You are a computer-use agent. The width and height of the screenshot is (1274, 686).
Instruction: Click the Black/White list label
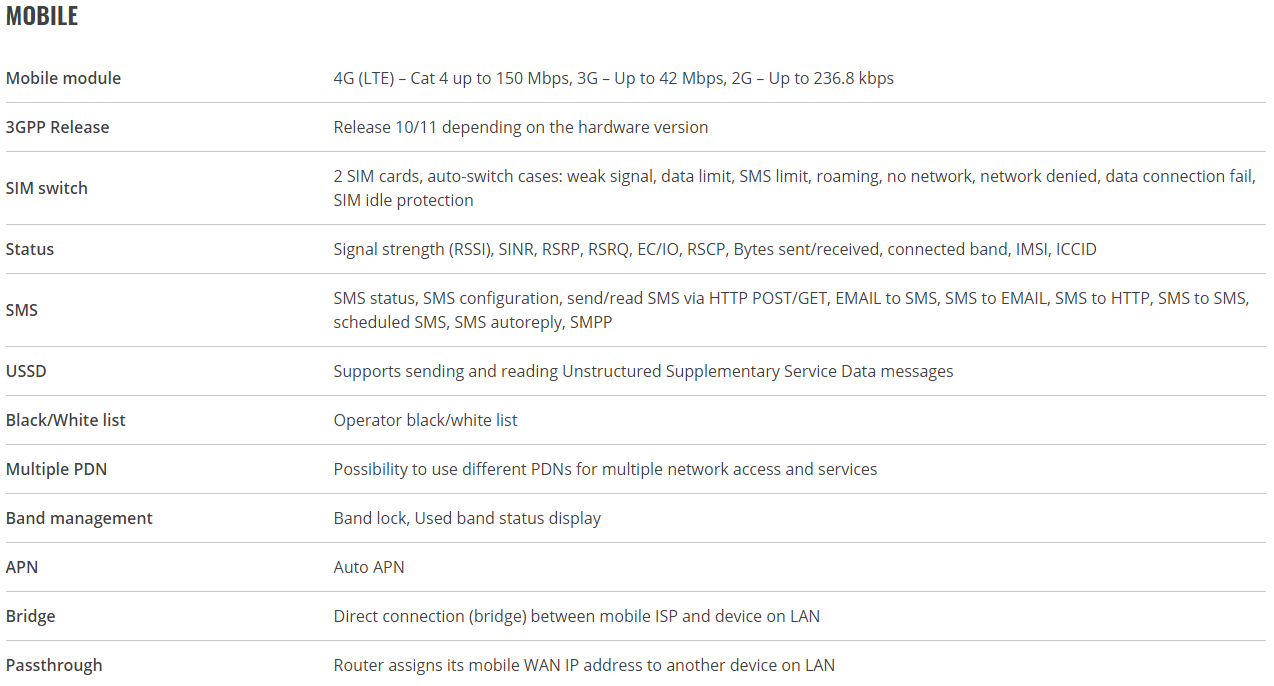66,420
